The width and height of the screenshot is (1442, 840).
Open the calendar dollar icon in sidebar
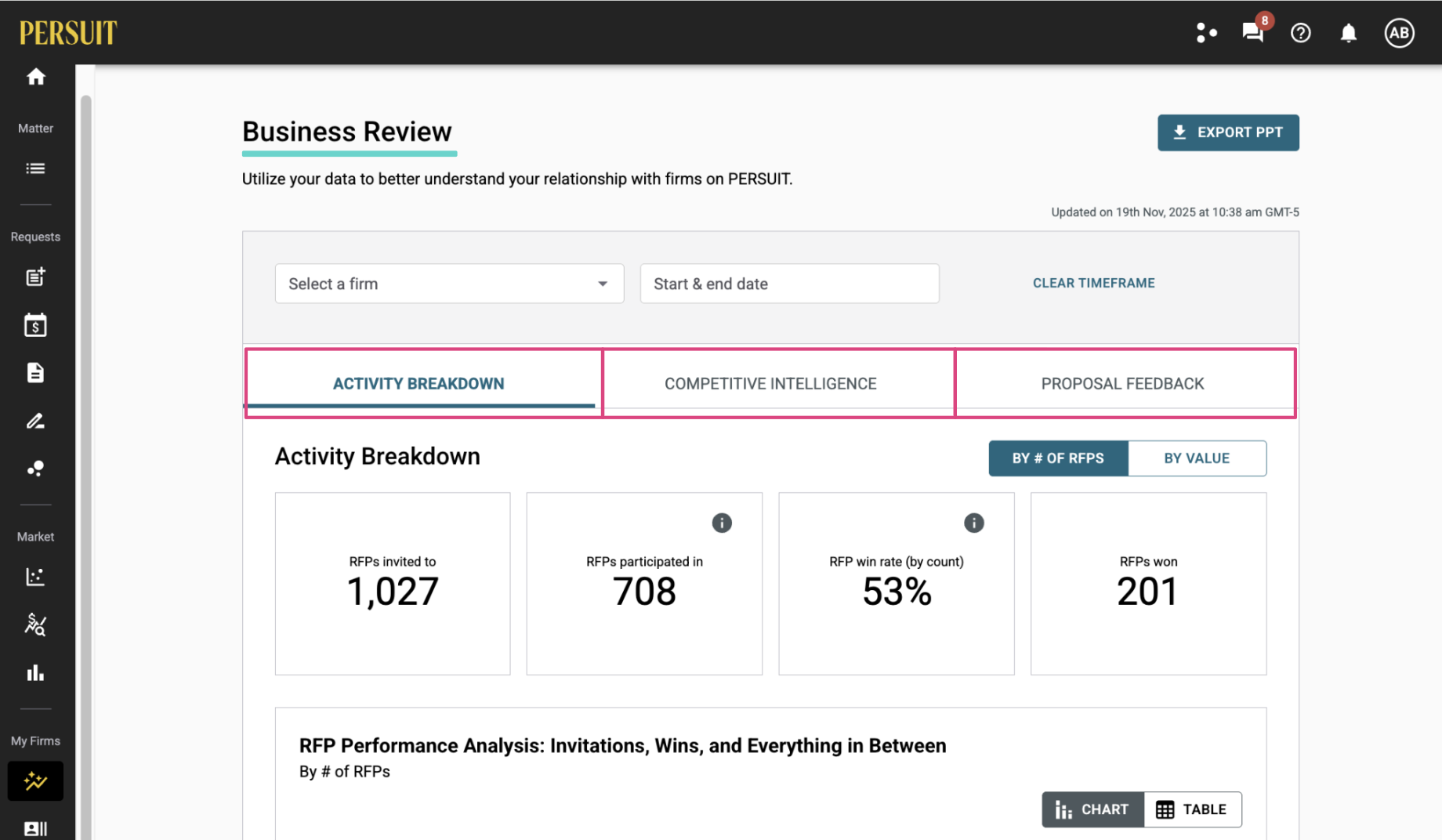[x=35, y=324]
